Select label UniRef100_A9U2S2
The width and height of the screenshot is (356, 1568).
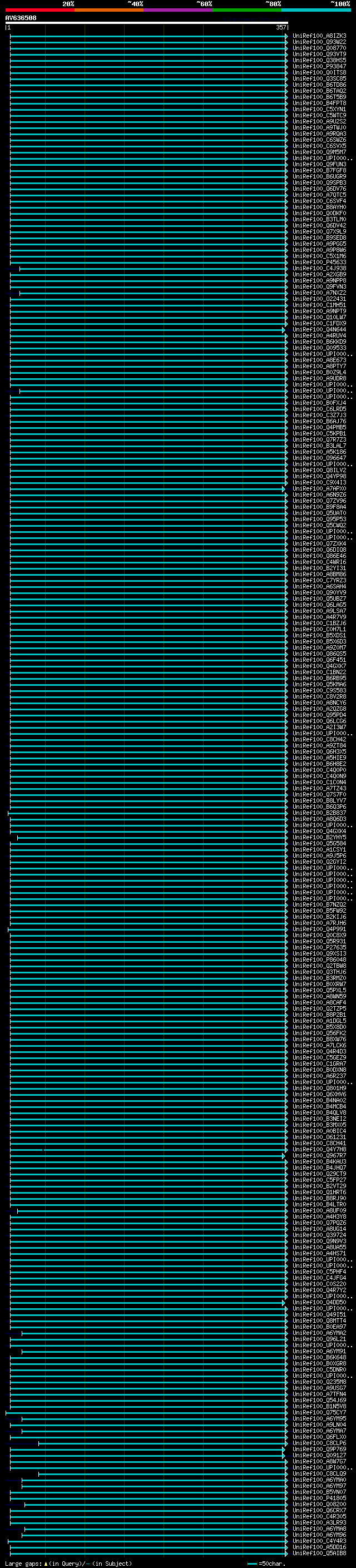click(x=319, y=121)
